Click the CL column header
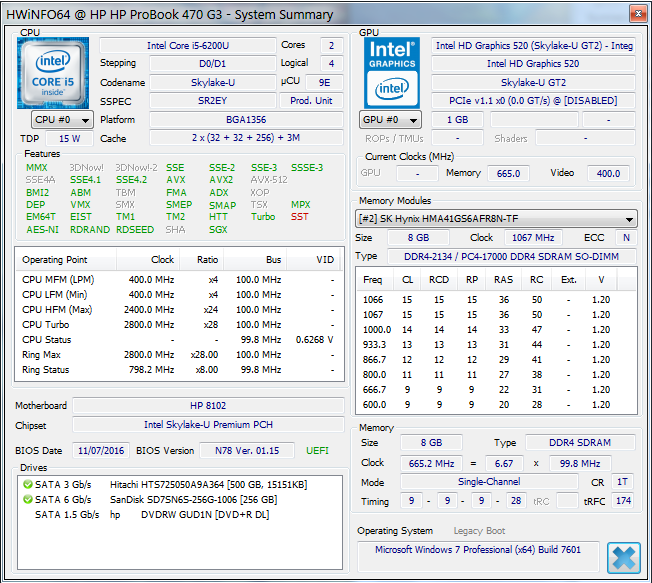The height and width of the screenshot is (583, 652). [x=407, y=280]
